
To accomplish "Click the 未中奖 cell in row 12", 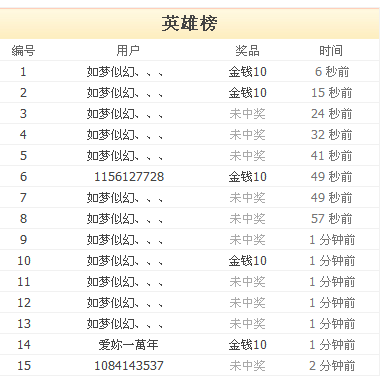I will pyautogui.click(x=247, y=303).
